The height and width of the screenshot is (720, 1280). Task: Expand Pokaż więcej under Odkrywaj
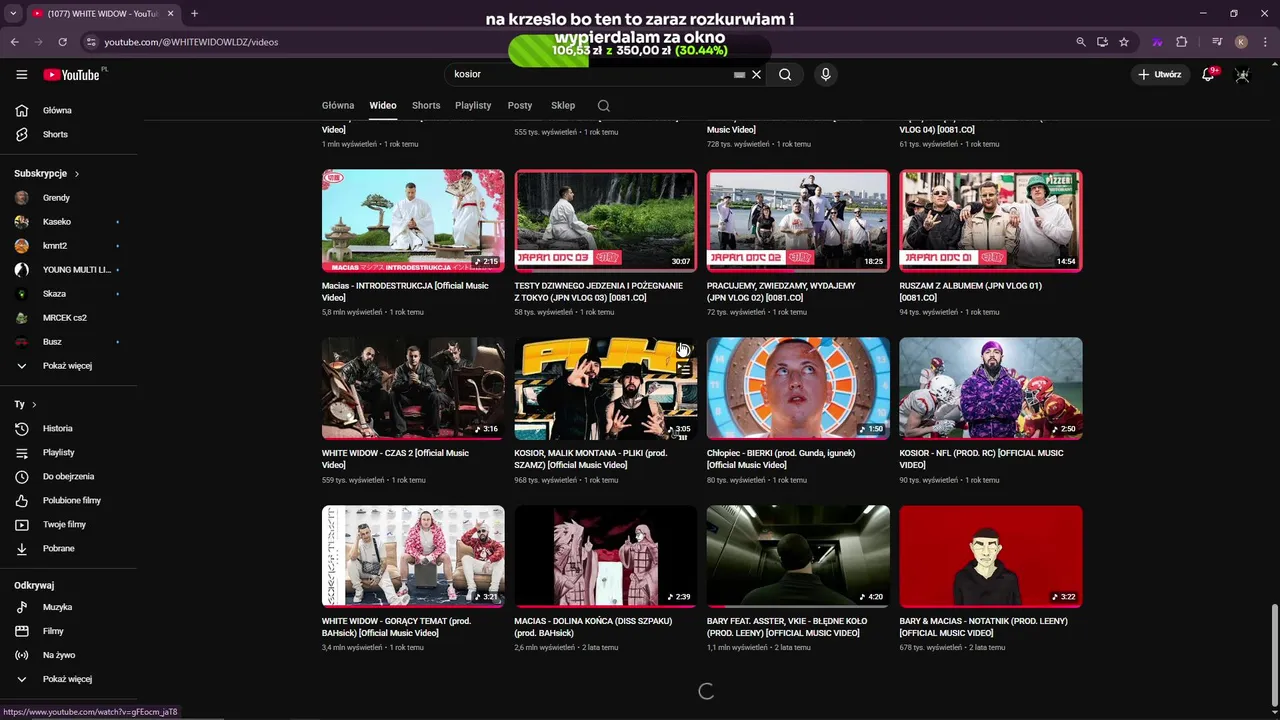tap(69, 679)
